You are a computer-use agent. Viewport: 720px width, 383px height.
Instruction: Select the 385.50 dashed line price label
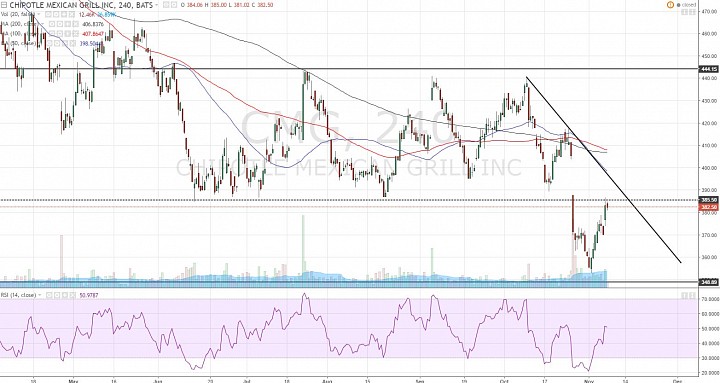click(709, 200)
